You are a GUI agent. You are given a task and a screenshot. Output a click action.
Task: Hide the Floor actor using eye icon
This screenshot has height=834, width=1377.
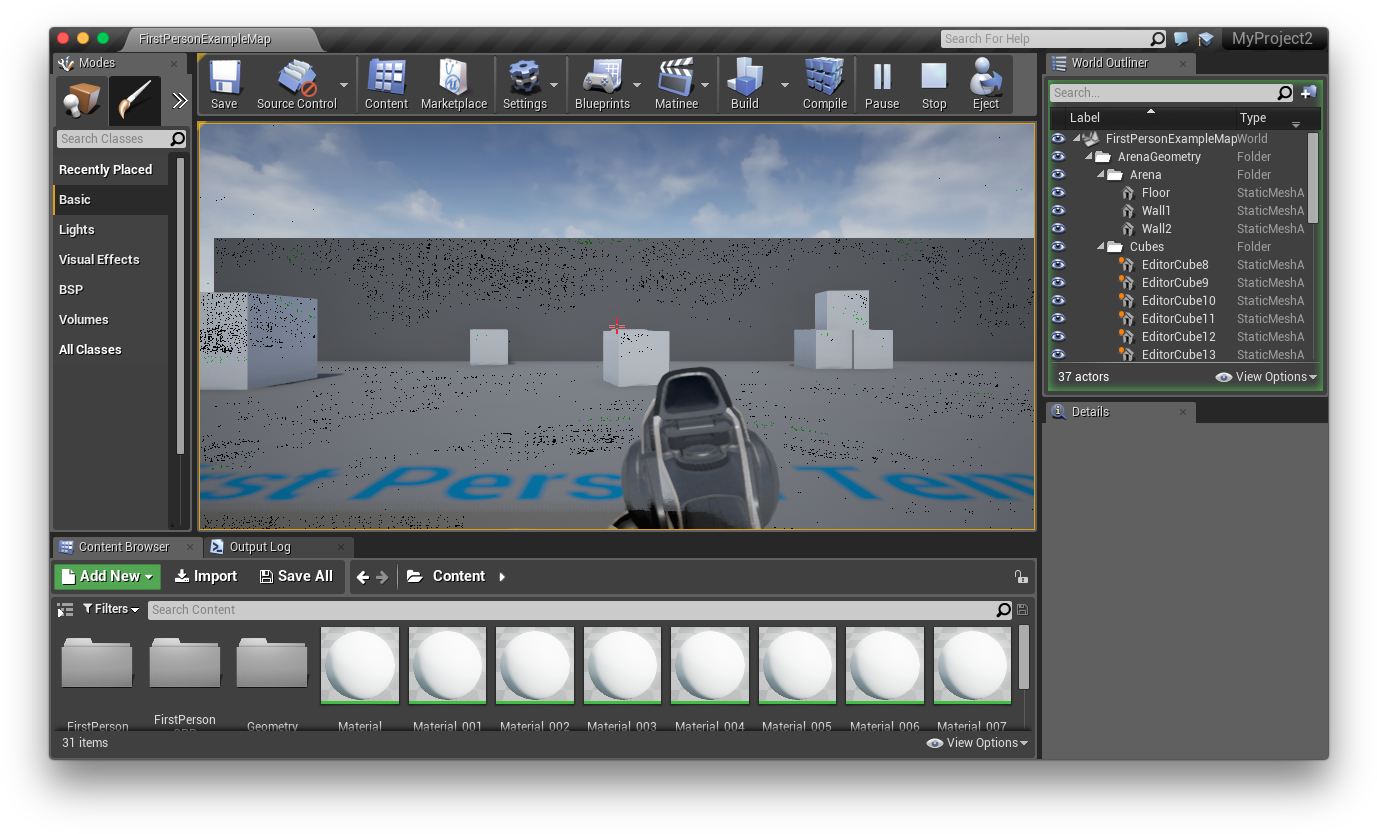[x=1058, y=193]
